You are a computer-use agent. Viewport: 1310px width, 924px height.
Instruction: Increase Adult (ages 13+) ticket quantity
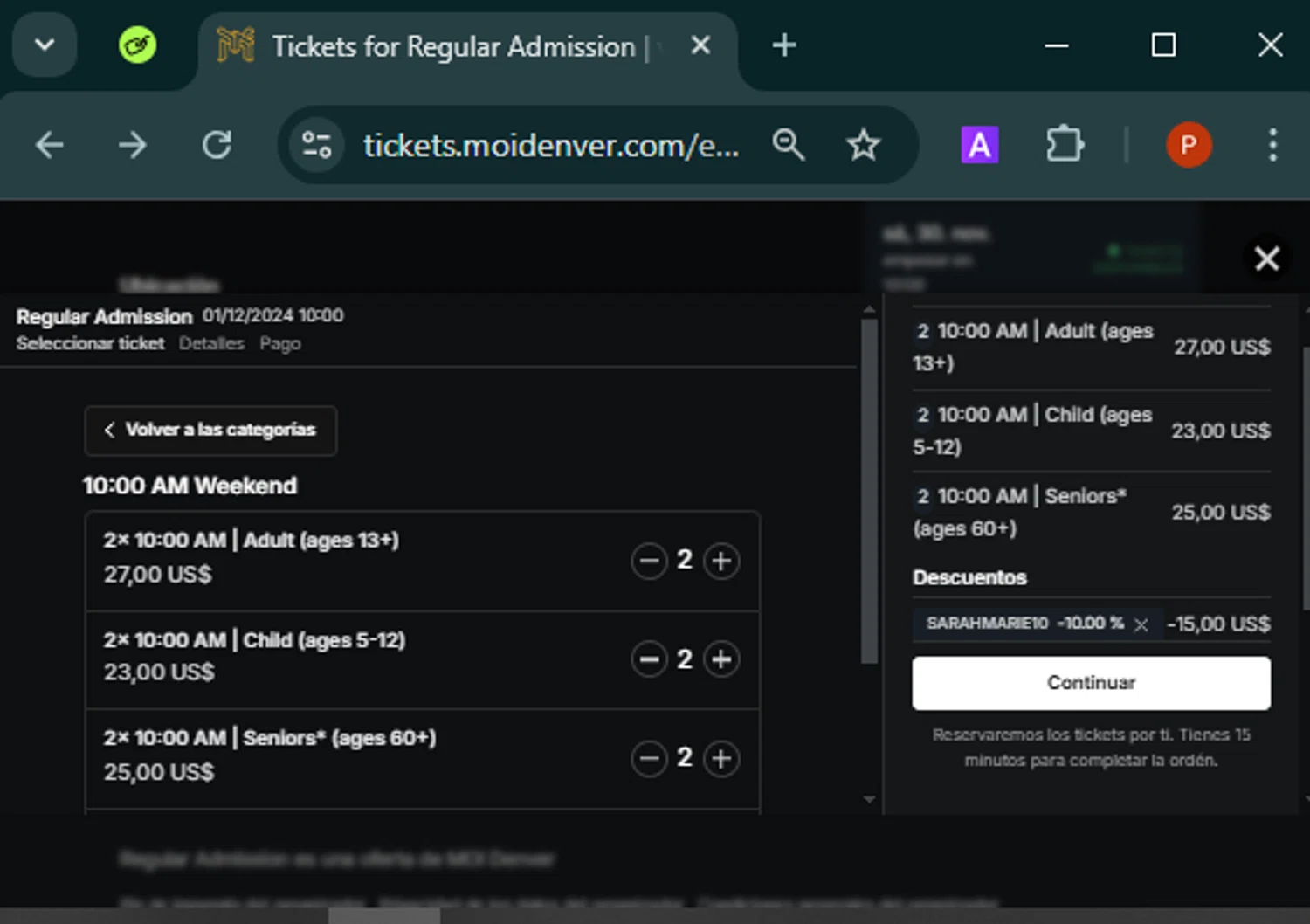point(721,561)
